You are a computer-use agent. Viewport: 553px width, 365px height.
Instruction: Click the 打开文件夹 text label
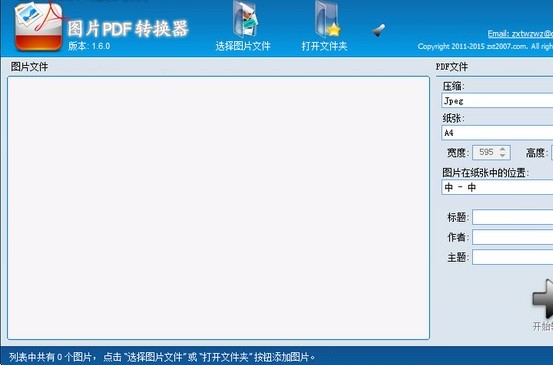point(324,46)
